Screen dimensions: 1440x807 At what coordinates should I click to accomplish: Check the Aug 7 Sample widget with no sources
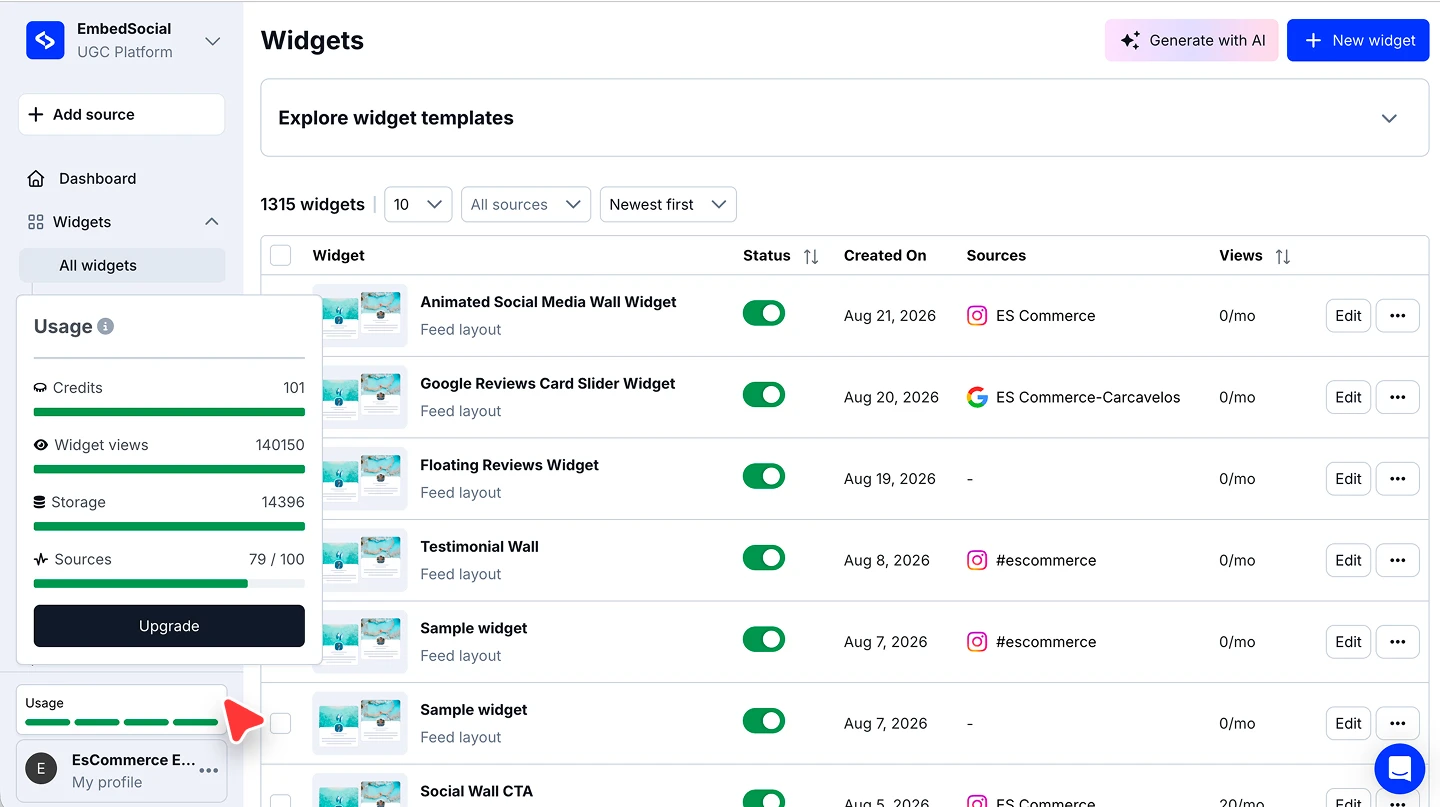tap(281, 723)
